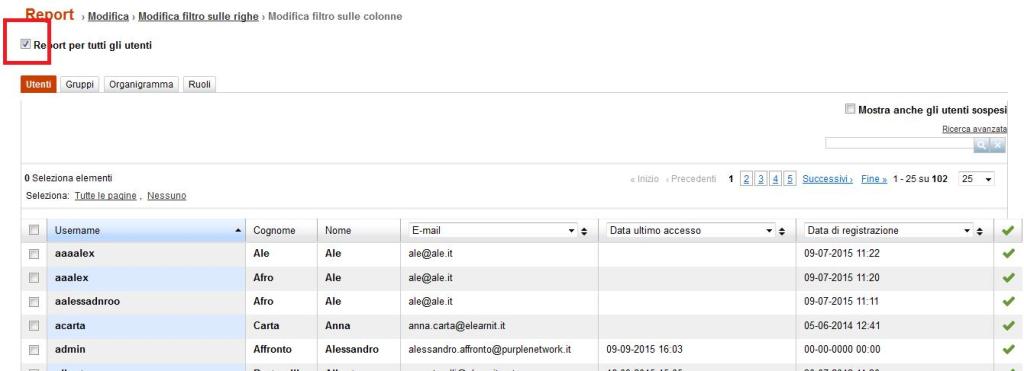Select Tutte le pagine link
The height and width of the screenshot is (371, 1024).
pyautogui.click(x=106, y=195)
